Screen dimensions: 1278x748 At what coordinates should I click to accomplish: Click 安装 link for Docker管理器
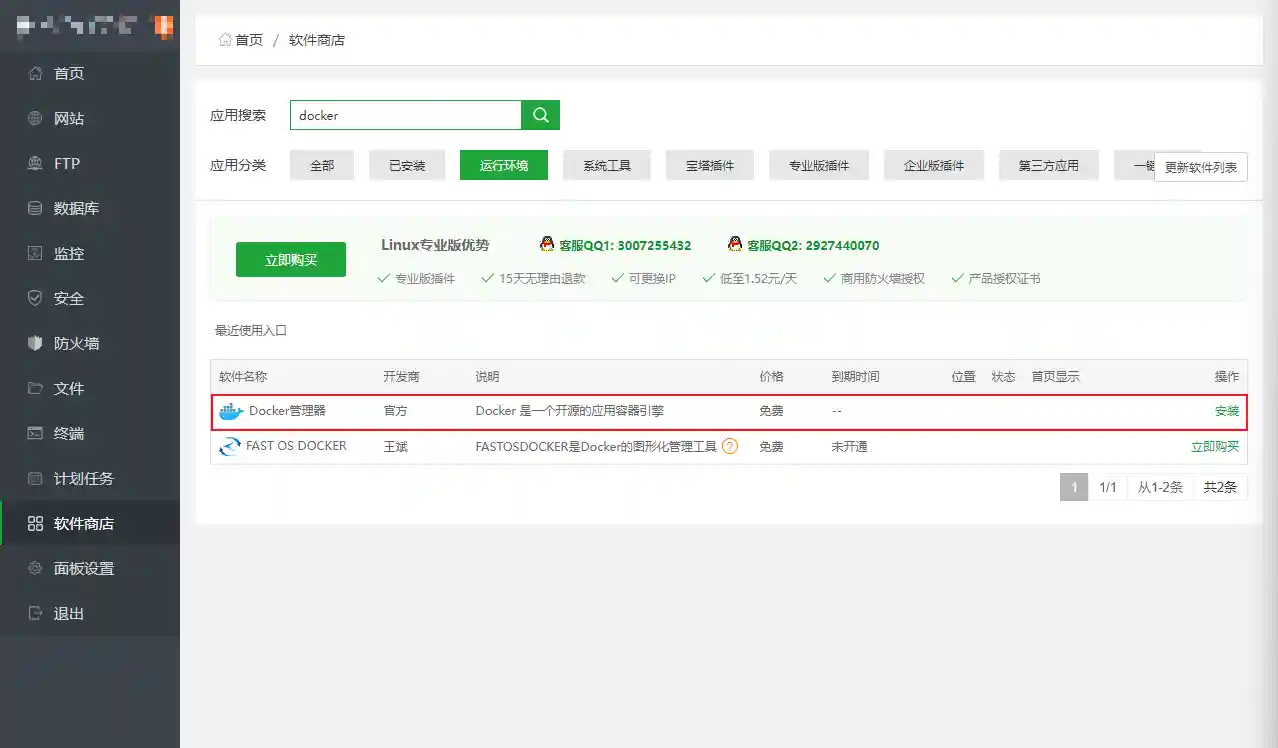pyautogui.click(x=1226, y=411)
